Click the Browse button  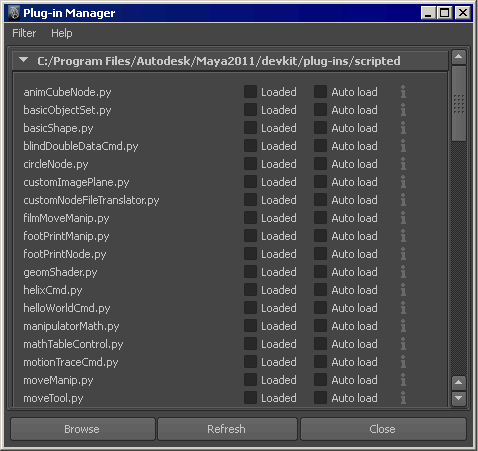pyautogui.click(x=83, y=429)
